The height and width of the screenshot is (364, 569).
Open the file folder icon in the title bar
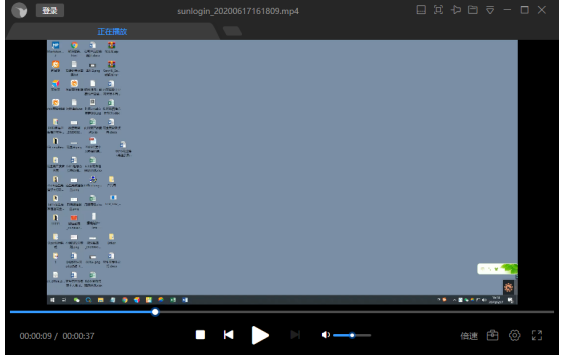point(473,10)
